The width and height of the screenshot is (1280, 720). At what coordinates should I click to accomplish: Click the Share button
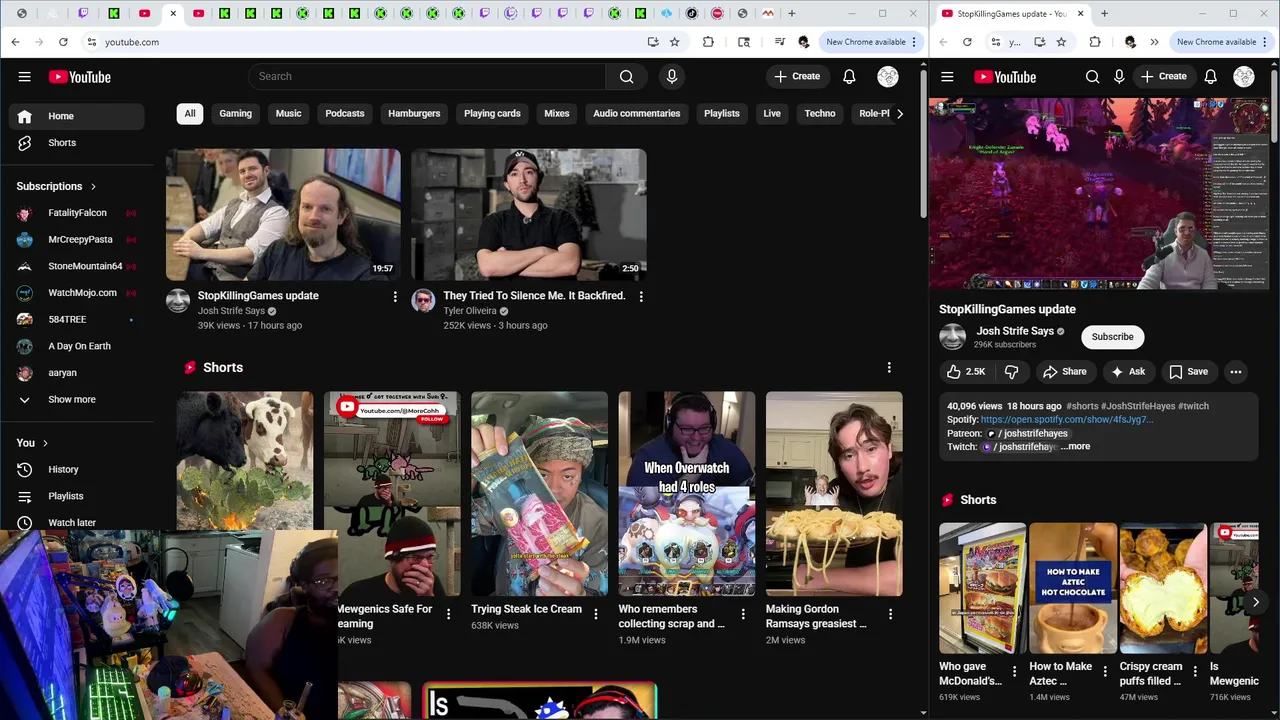[1065, 372]
